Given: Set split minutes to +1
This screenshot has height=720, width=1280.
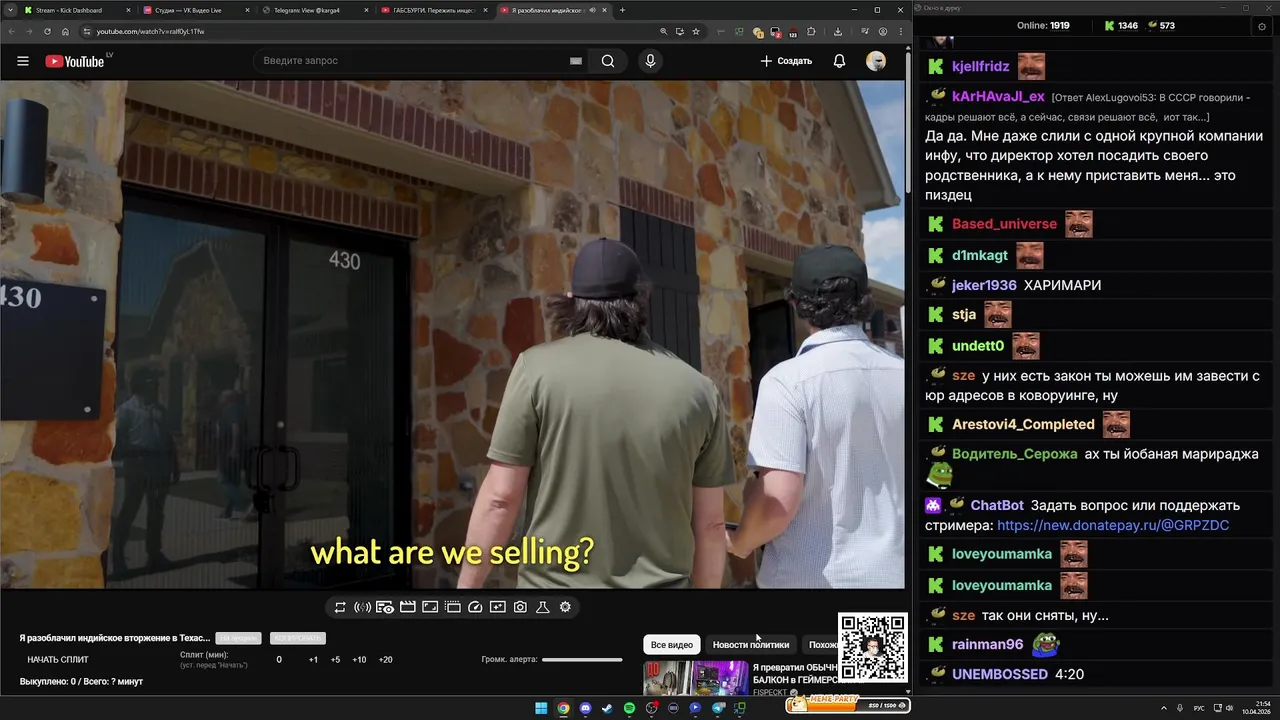Looking at the screenshot, I should (x=313, y=660).
